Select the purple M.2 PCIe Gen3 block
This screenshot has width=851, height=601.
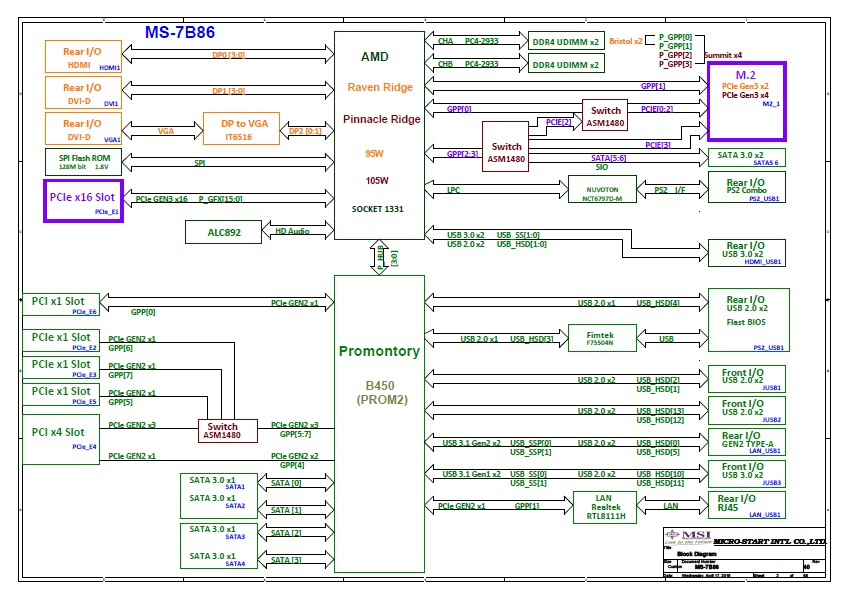tap(746, 100)
